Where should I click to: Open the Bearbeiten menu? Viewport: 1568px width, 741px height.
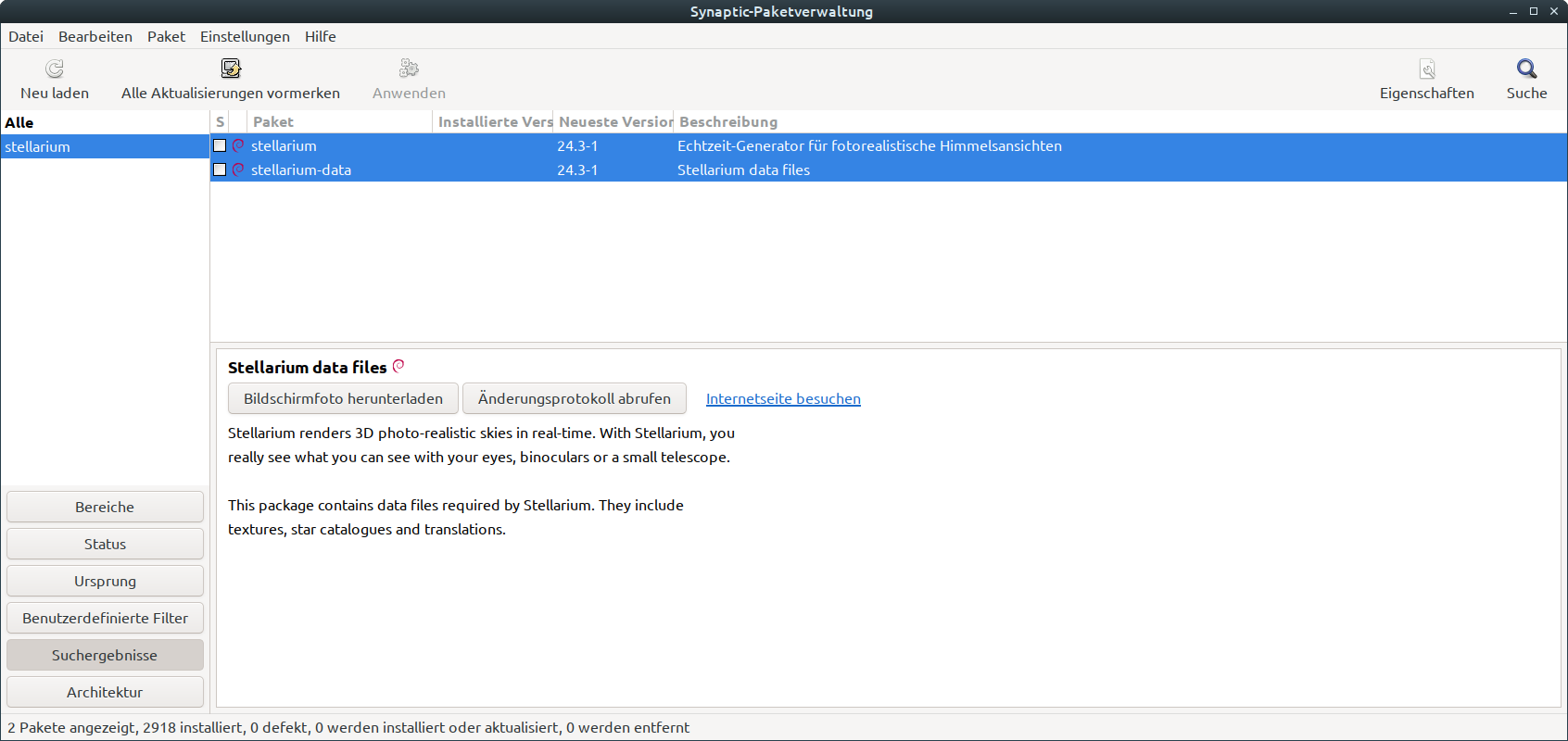click(95, 36)
